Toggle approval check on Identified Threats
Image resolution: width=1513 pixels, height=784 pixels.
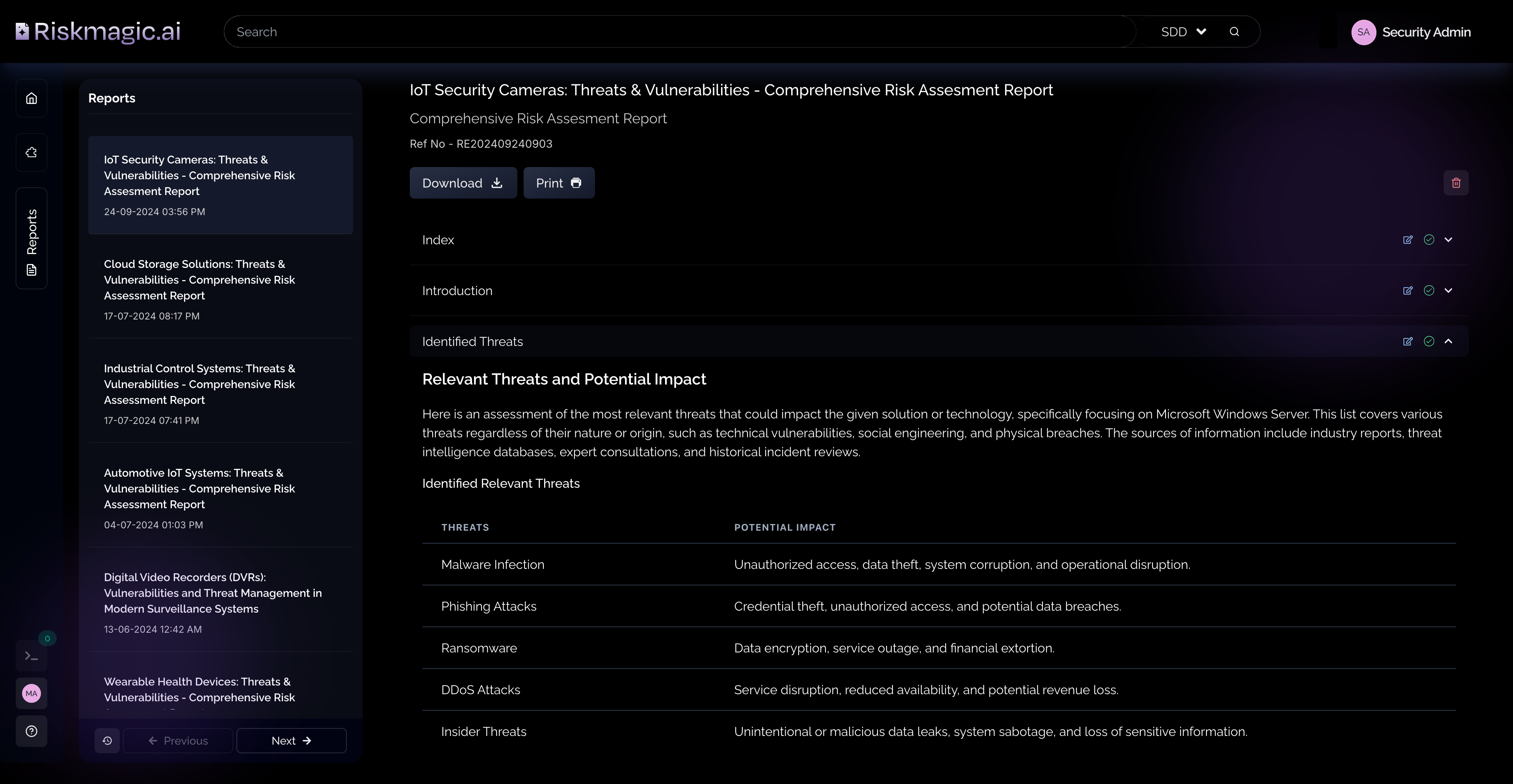[1428, 341]
